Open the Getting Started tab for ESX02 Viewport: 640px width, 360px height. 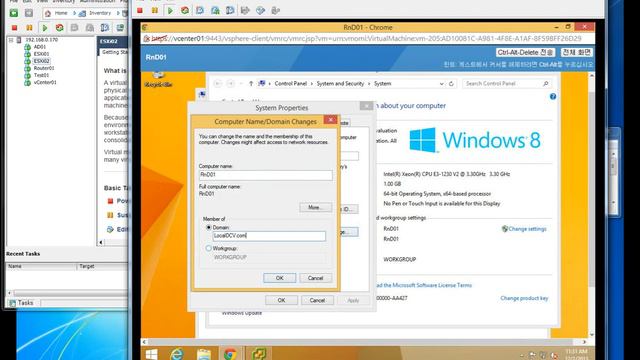click(x=114, y=52)
